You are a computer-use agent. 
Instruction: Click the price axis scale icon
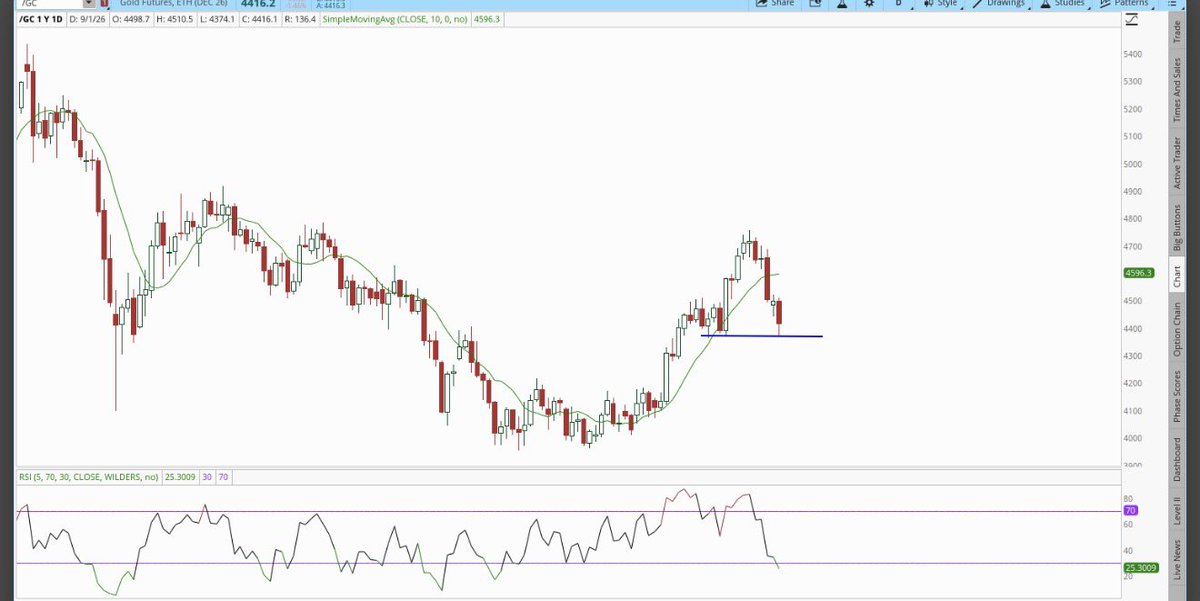pyautogui.click(x=1132, y=20)
